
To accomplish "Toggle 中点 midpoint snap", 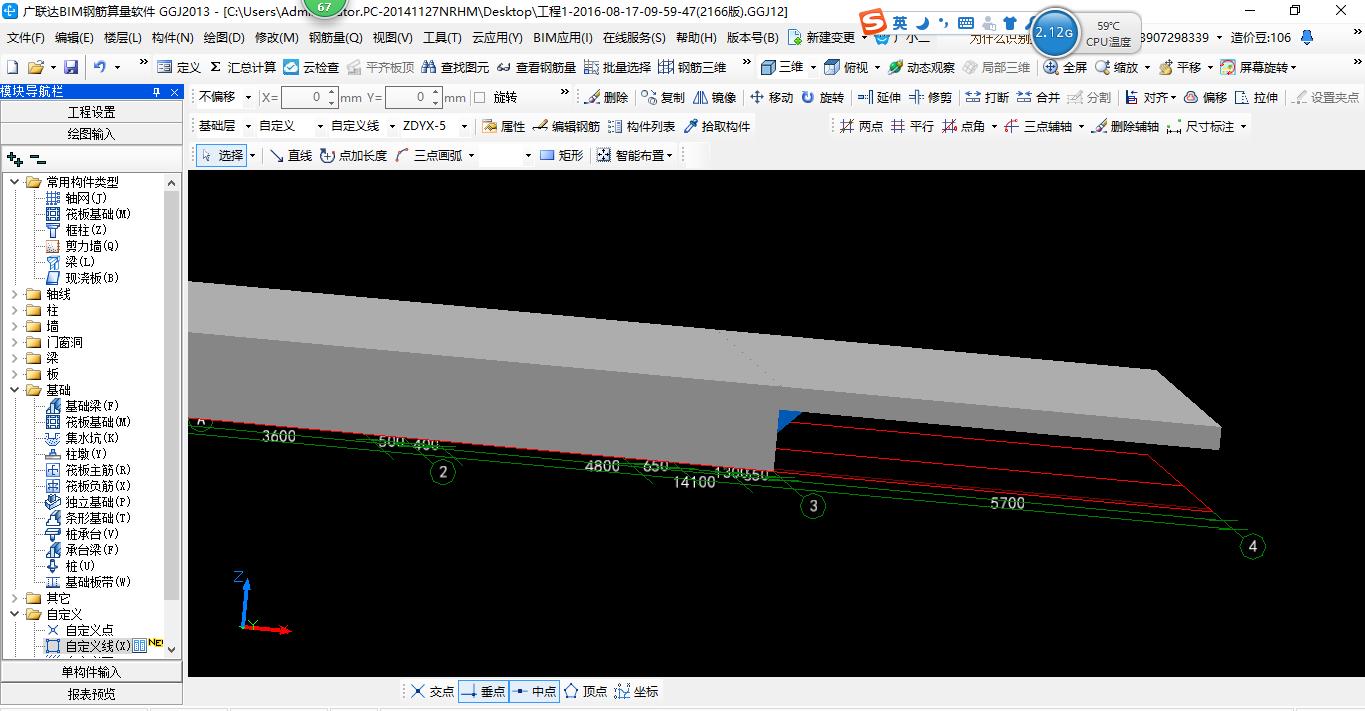I will point(534,691).
